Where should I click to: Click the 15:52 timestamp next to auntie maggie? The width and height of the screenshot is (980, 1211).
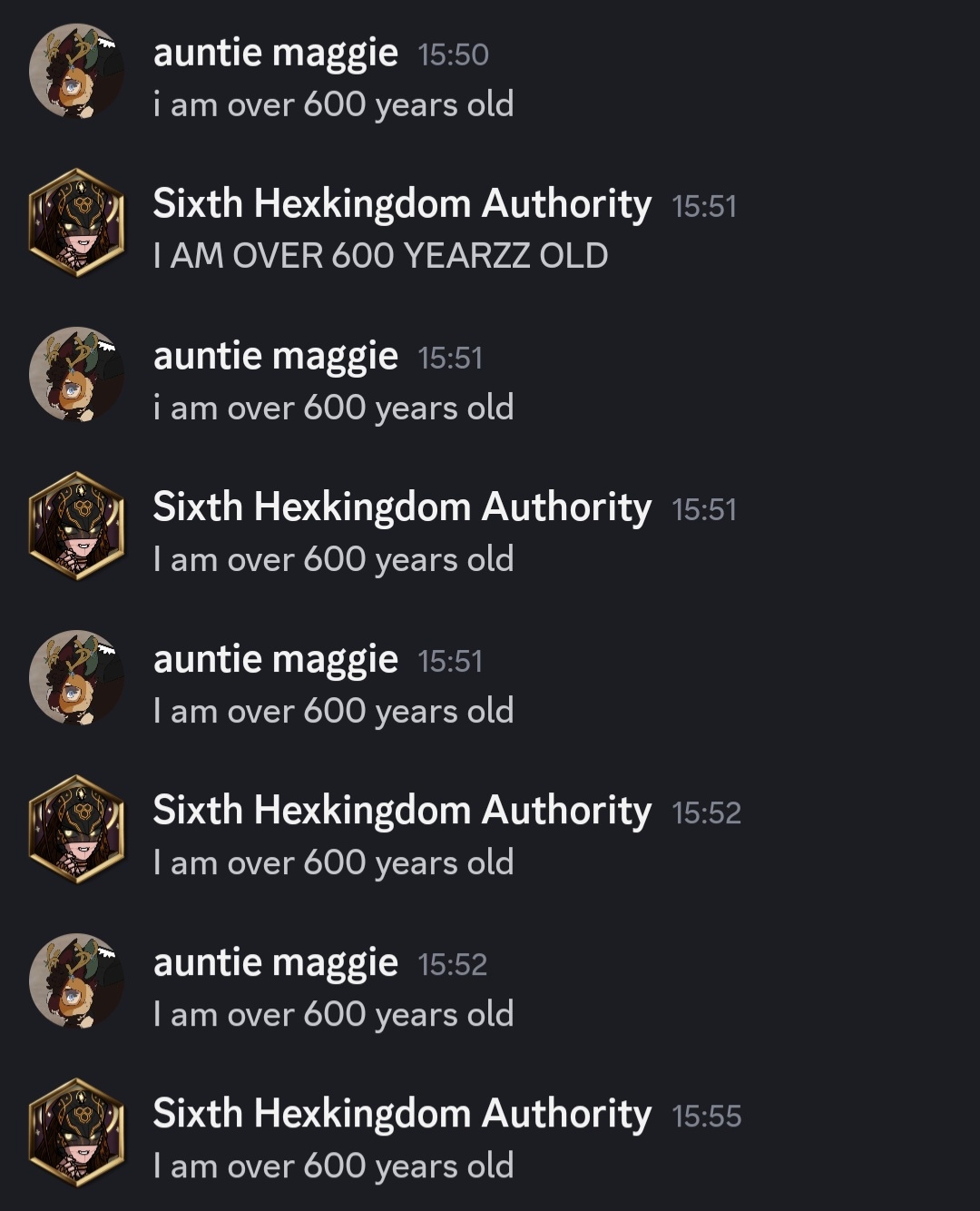tap(453, 965)
